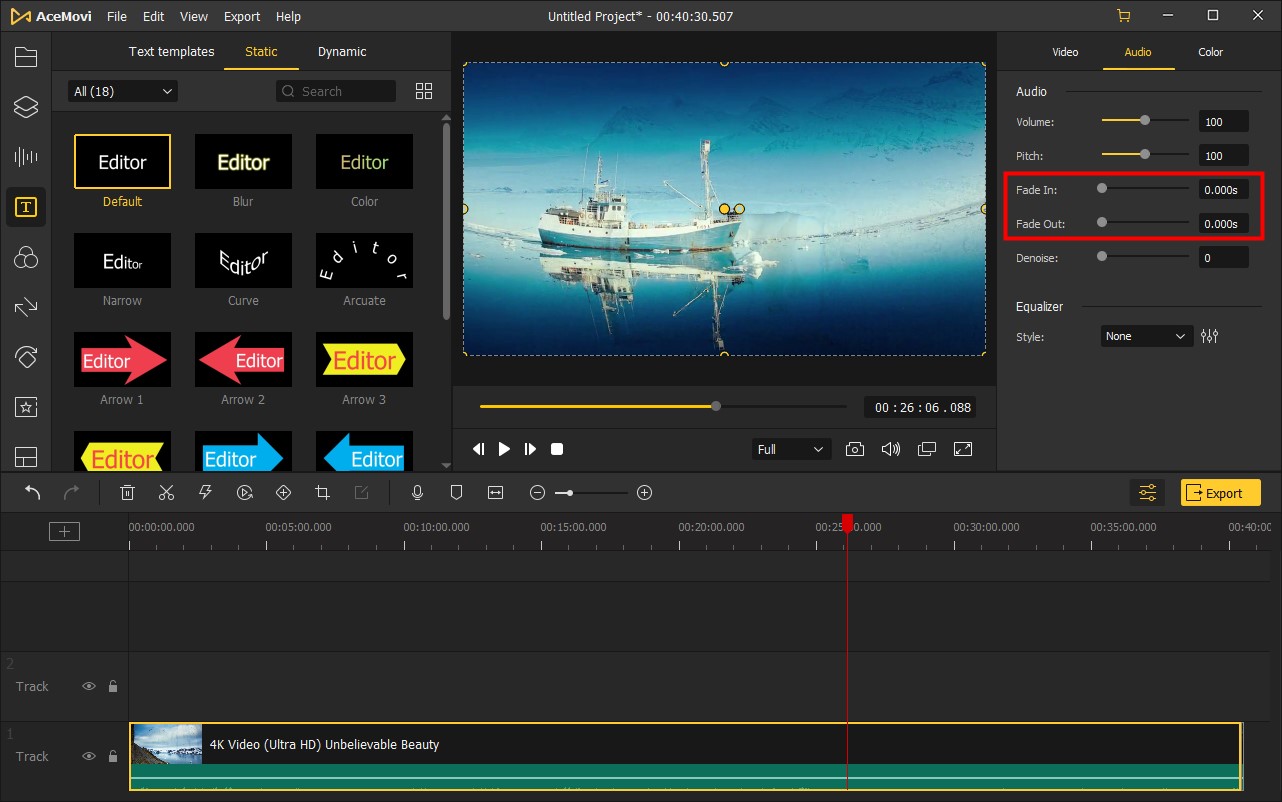
Task: Open equalizer settings icon
Action: pos(1210,336)
